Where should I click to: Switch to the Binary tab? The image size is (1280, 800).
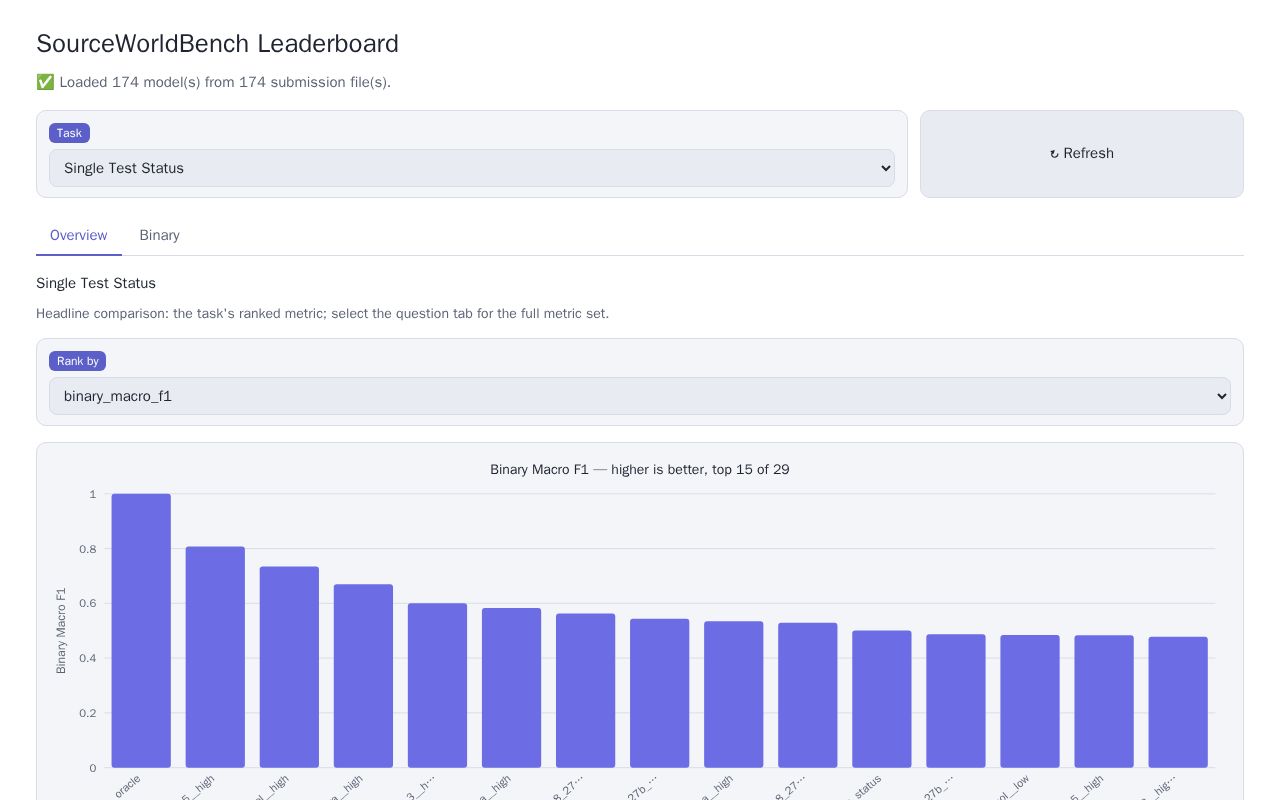[160, 236]
